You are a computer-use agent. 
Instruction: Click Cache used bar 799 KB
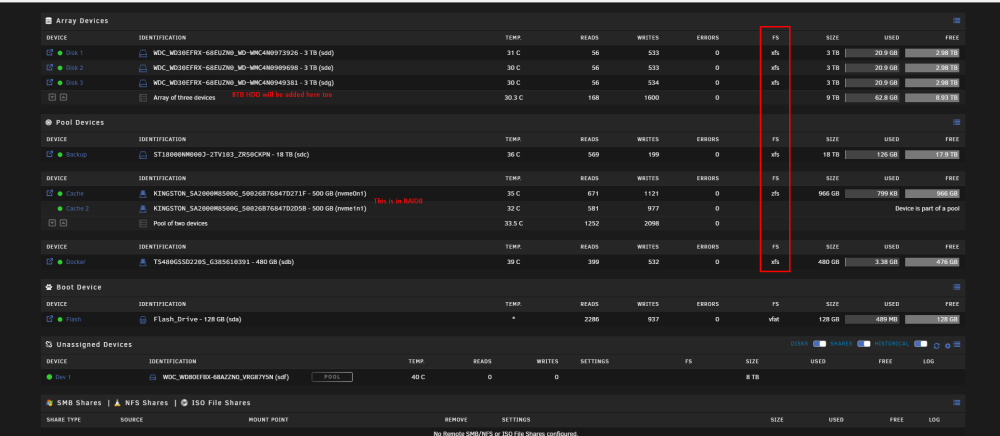click(872, 193)
